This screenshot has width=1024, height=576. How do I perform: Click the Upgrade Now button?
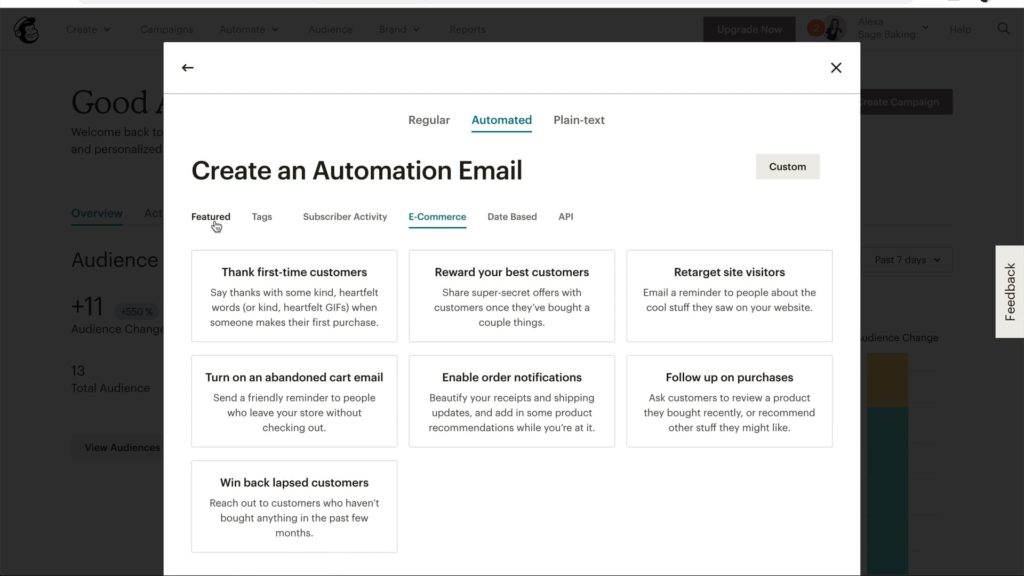pos(749,29)
